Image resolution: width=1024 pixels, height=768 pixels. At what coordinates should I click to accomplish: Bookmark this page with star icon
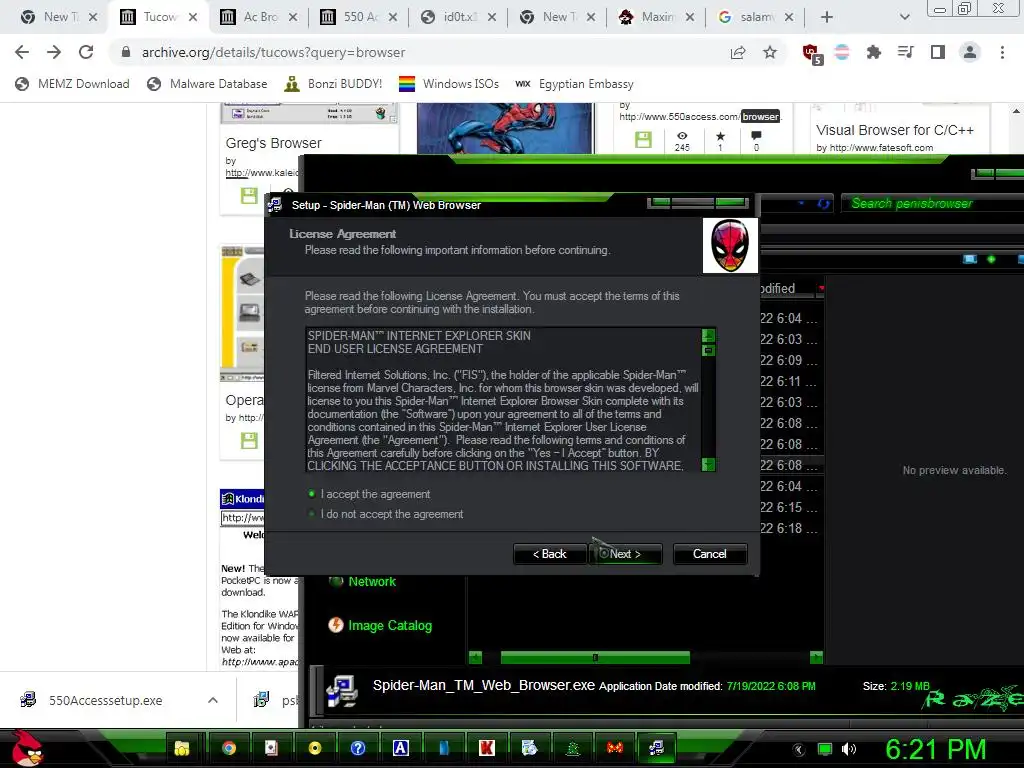tap(770, 52)
